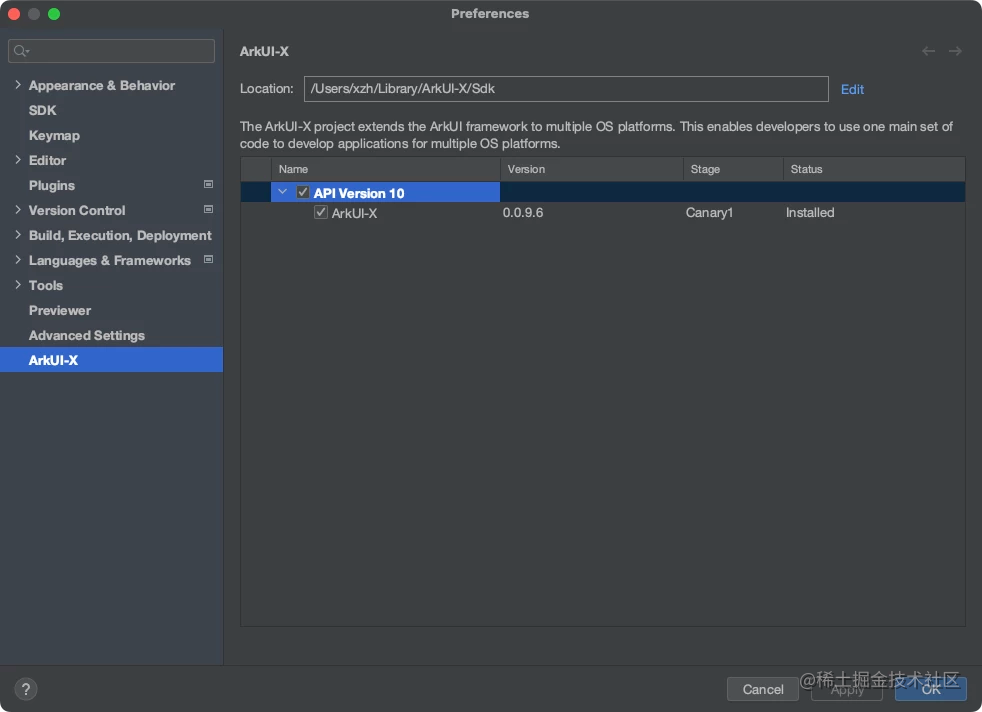Click the Name column header

point(386,169)
